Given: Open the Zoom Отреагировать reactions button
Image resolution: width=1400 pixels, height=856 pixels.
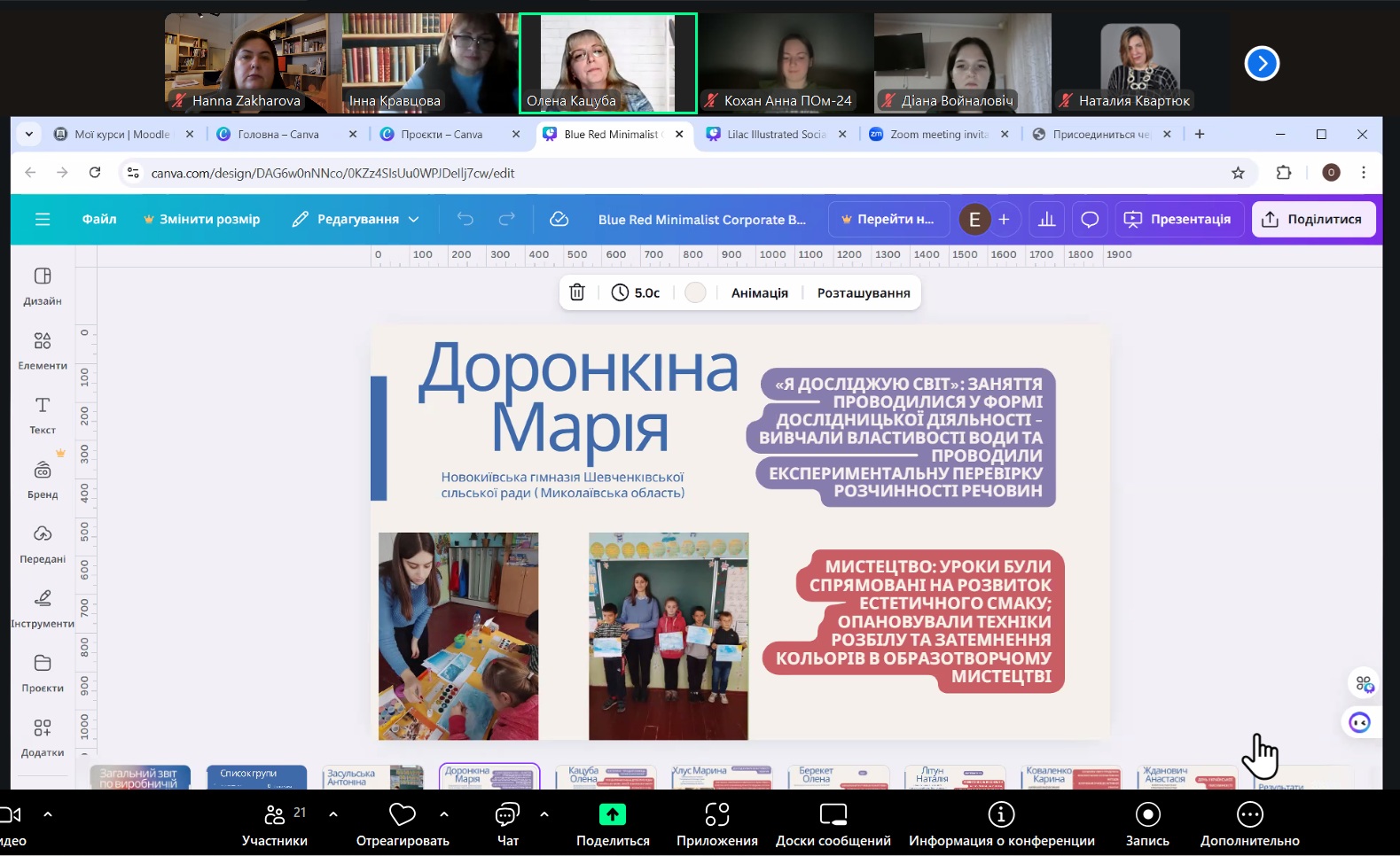Looking at the screenshot, I should click(x=403, y=824).
